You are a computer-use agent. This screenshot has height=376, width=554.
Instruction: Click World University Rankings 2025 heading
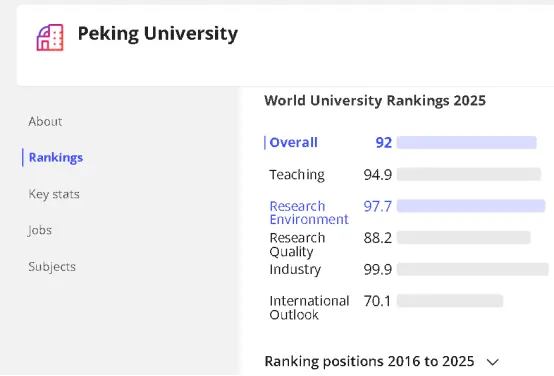click(375, 101)
